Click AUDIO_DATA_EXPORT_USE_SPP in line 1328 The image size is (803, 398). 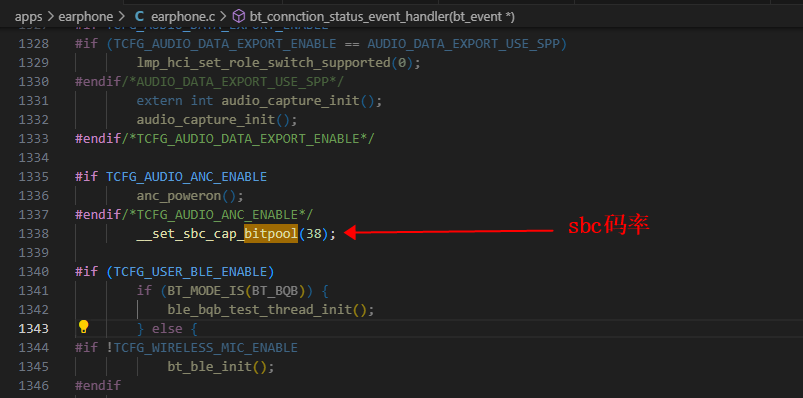tap(463, 44)
